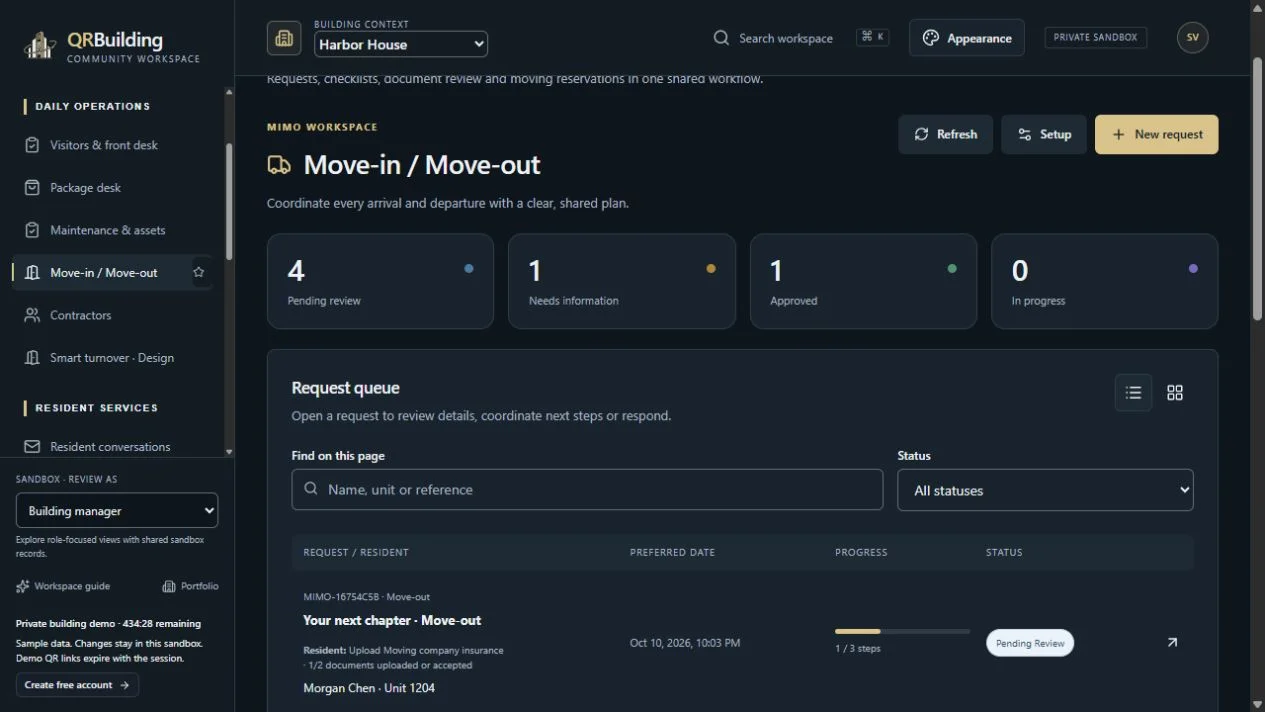Image resolution: width=1265 pixels, height=712 pixels.
Task: Toggle favorite star on Move-in / Move-out
Action: (x=199, y=272)
